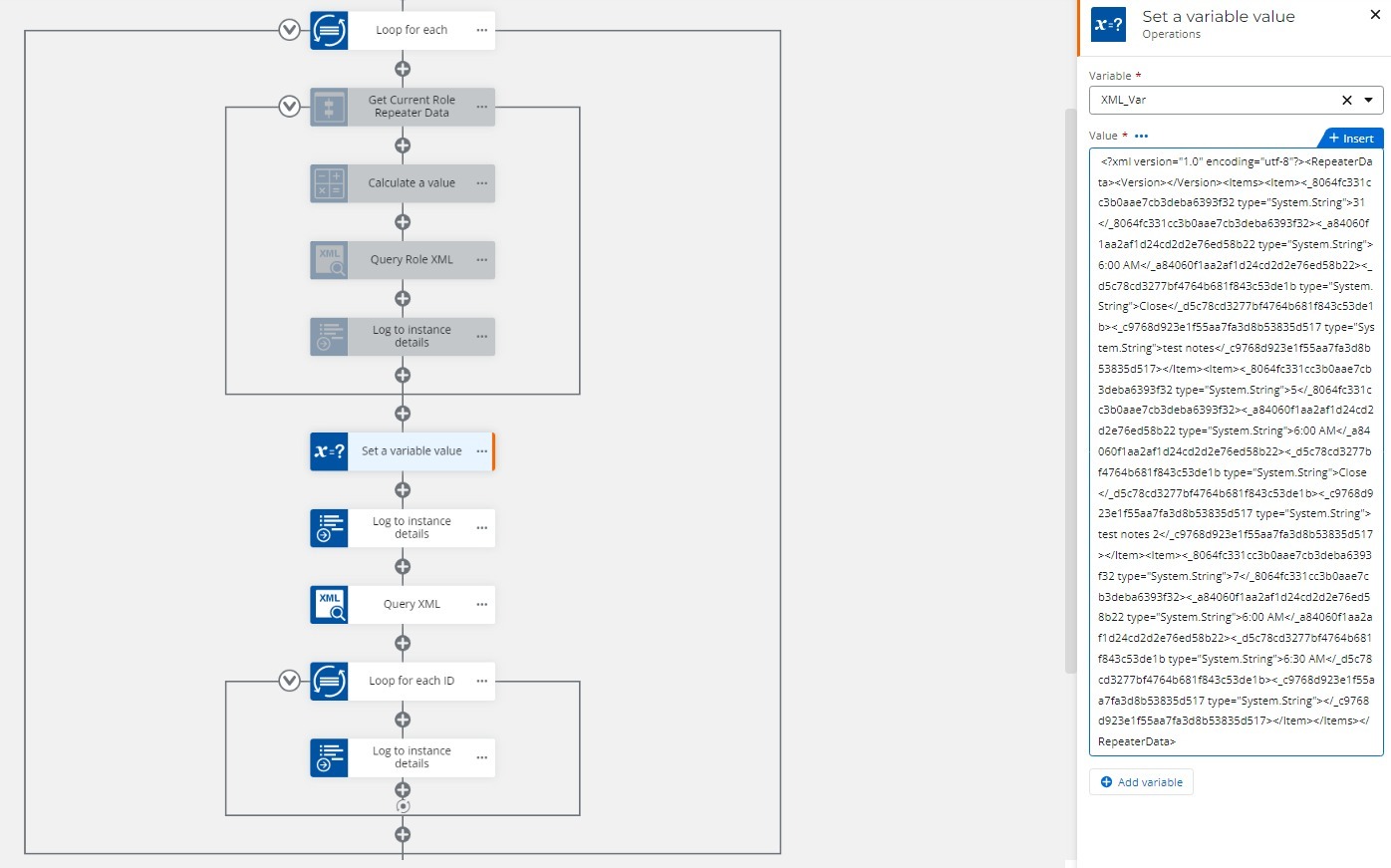Screen dimensions: 1391x868
Task: Add action between Query XML and Loop for each ID
Action: (x=403, y=643)
